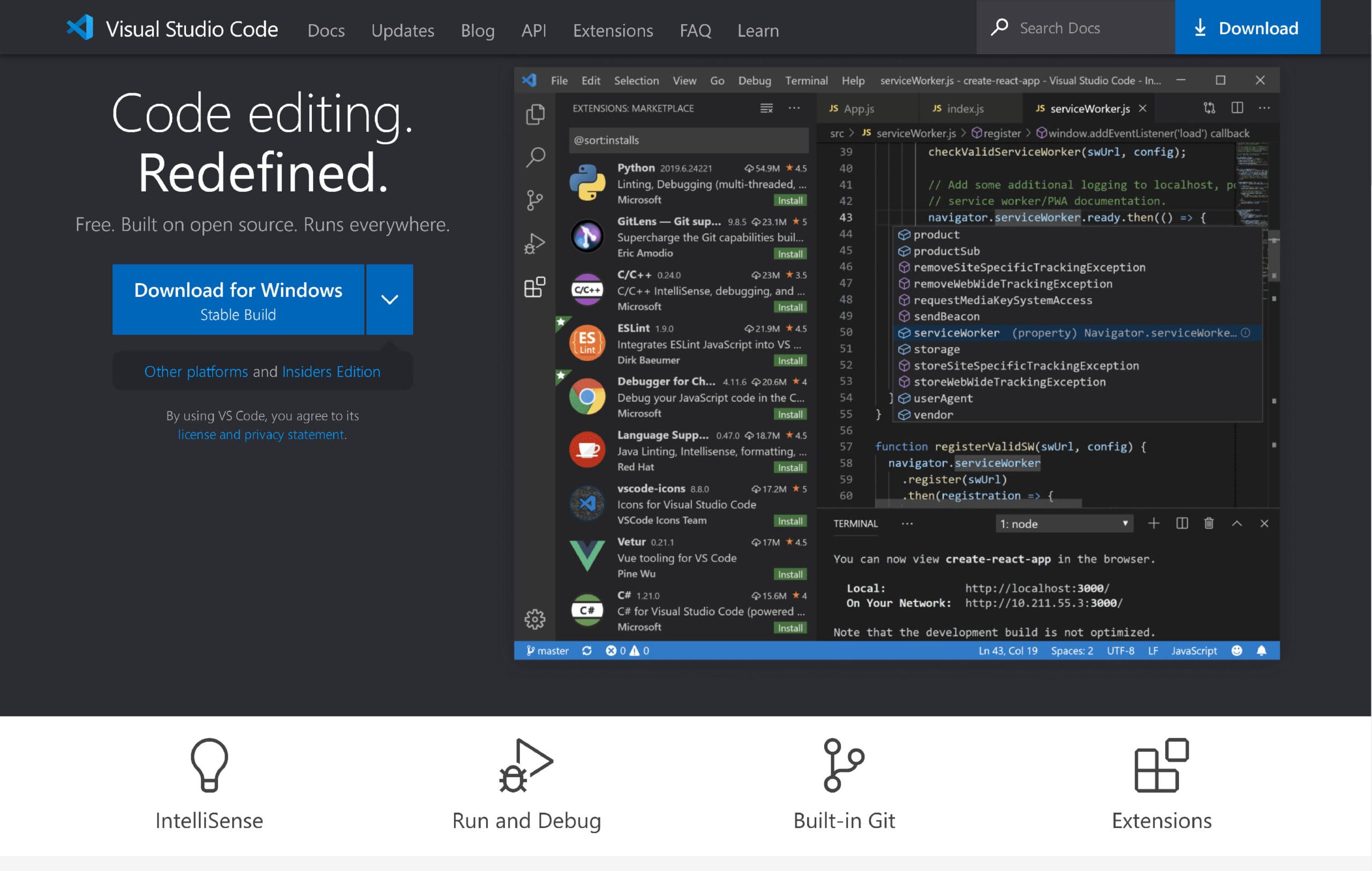Switch to the index.js tab

[x=964, y=108]
